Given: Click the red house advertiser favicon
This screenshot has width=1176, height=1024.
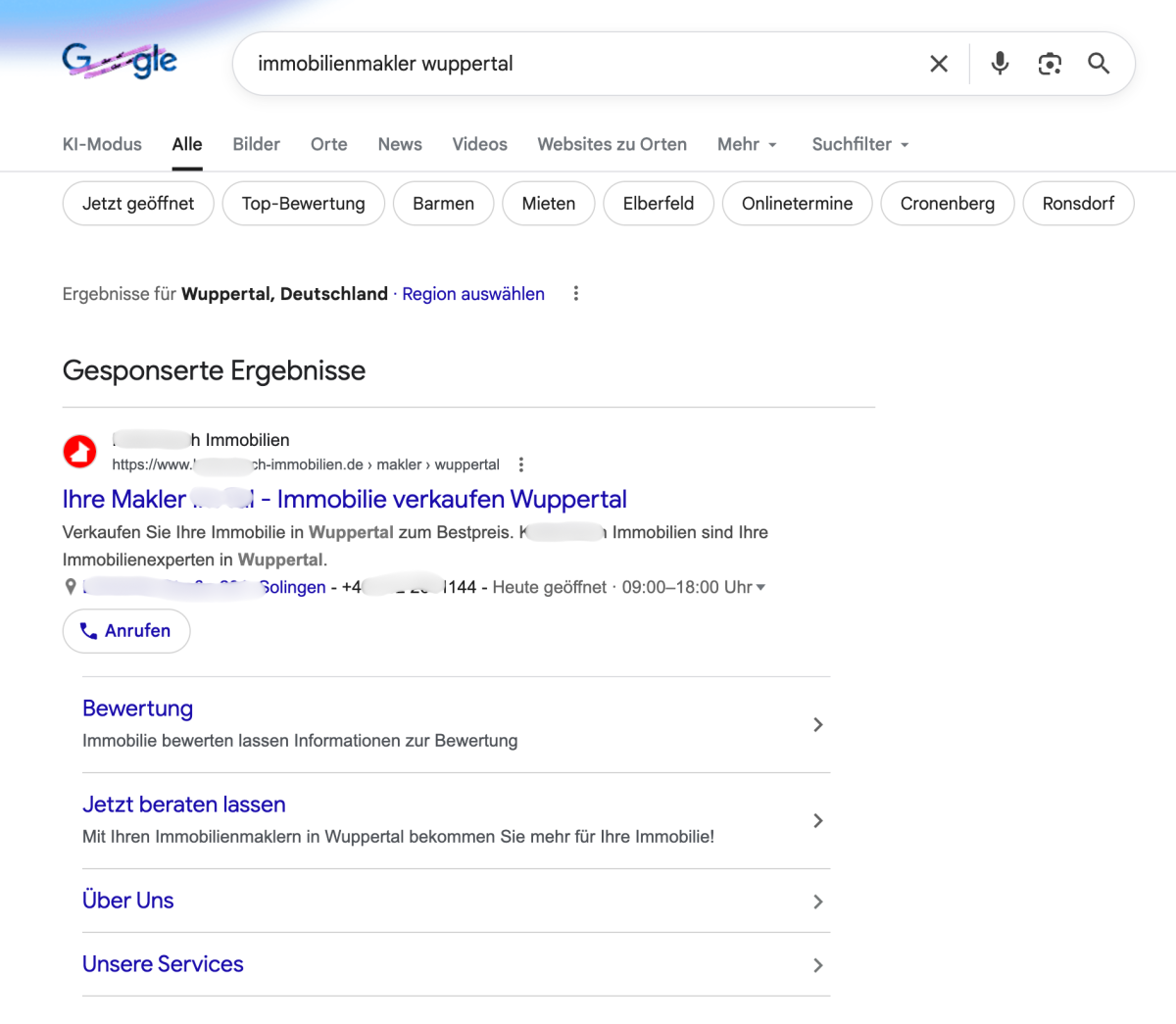Looking at the screenshot, I should [x=80, y=452].
